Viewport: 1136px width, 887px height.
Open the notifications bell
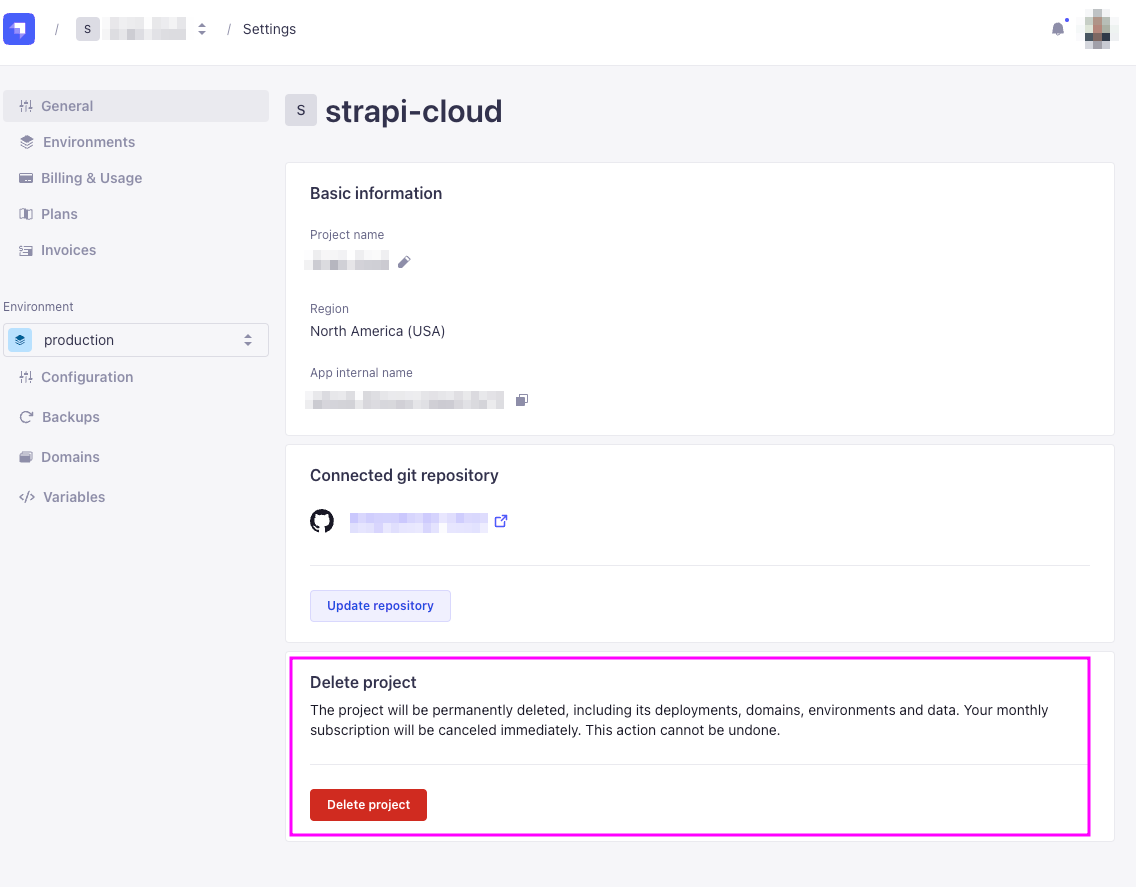coord(1058,29)
